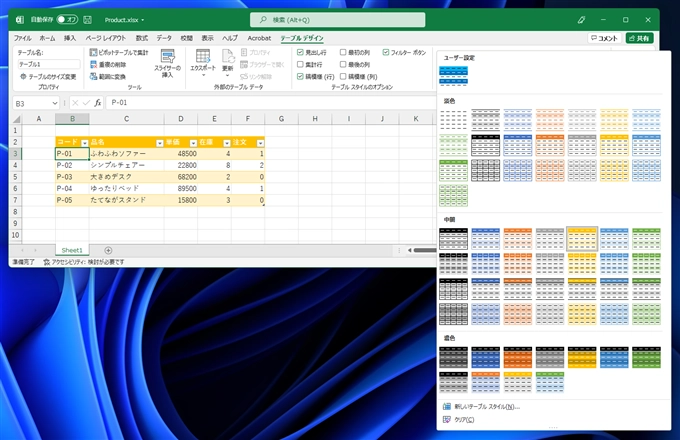680x440 pixels.
Task: Click the pen icon in title bar
Action: coord(581,20)
